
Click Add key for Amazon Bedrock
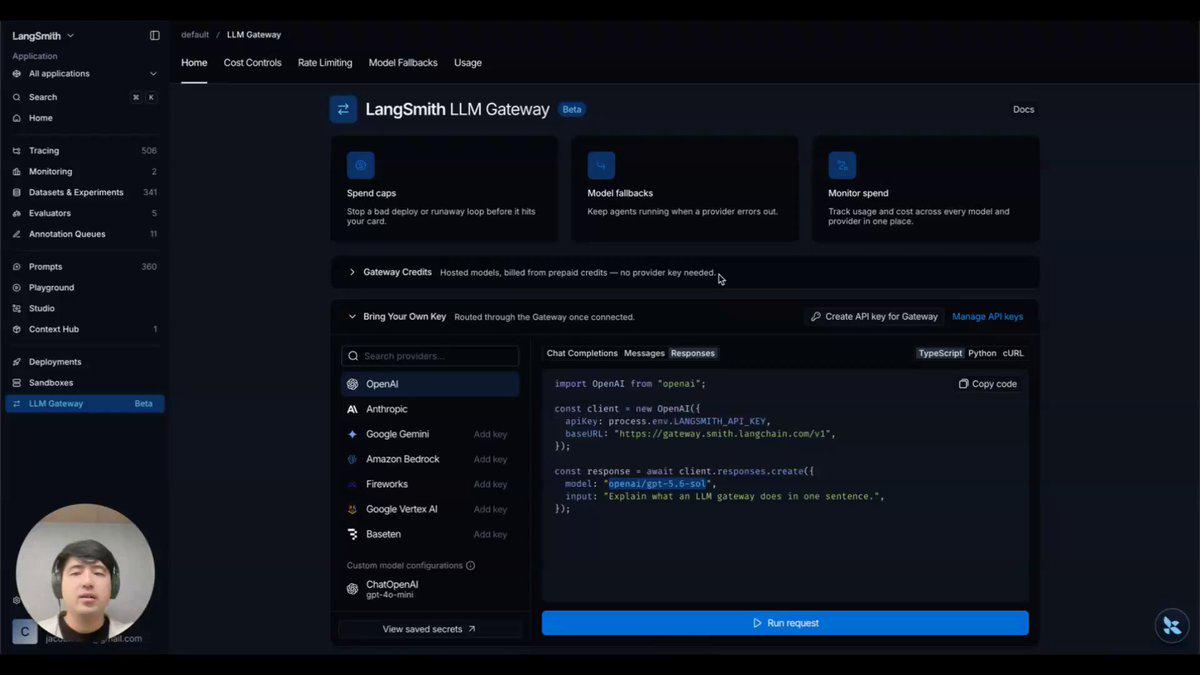click(490, 459)
